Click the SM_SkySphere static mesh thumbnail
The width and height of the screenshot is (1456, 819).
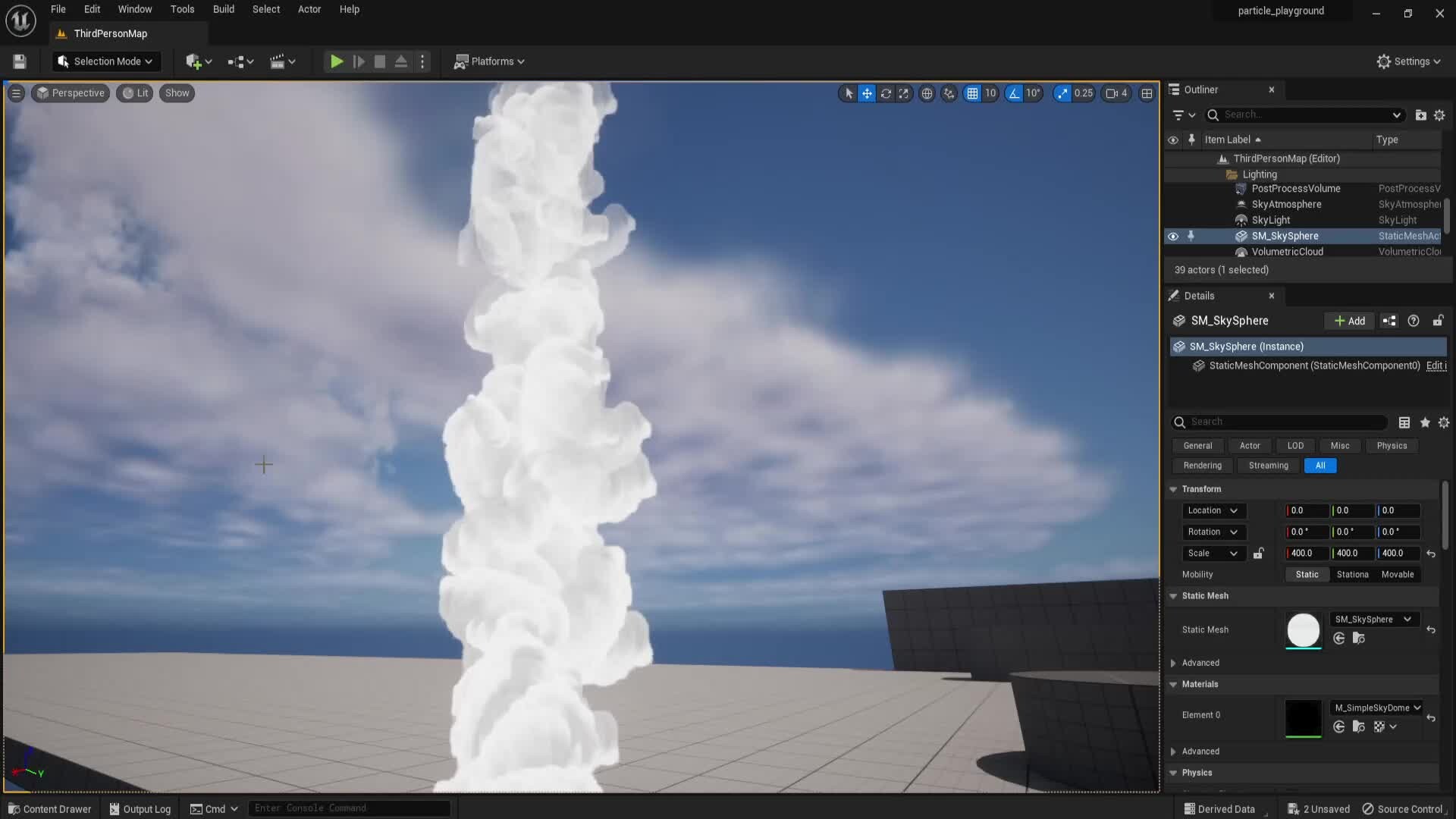[1303, 630]
